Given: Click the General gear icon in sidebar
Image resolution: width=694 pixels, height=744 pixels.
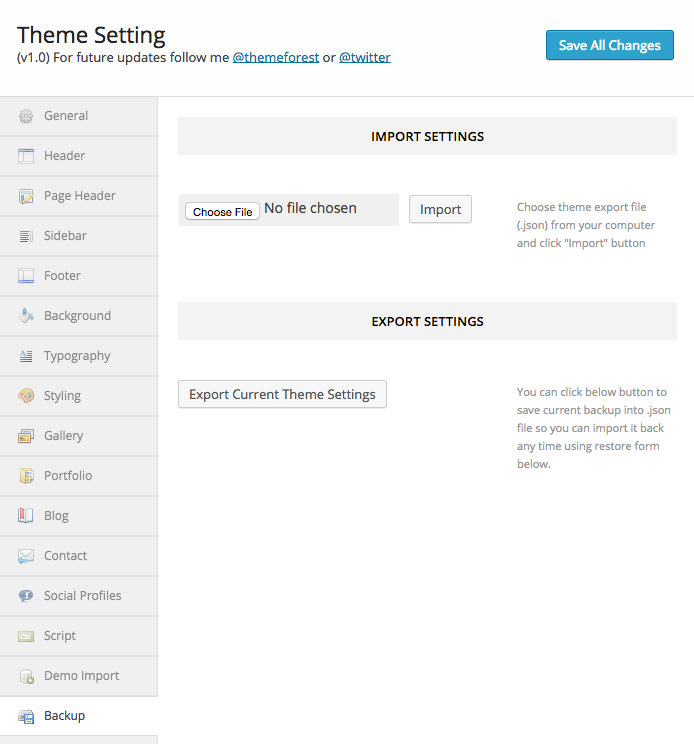Looking at the screenshot, I should click(26, 116).
